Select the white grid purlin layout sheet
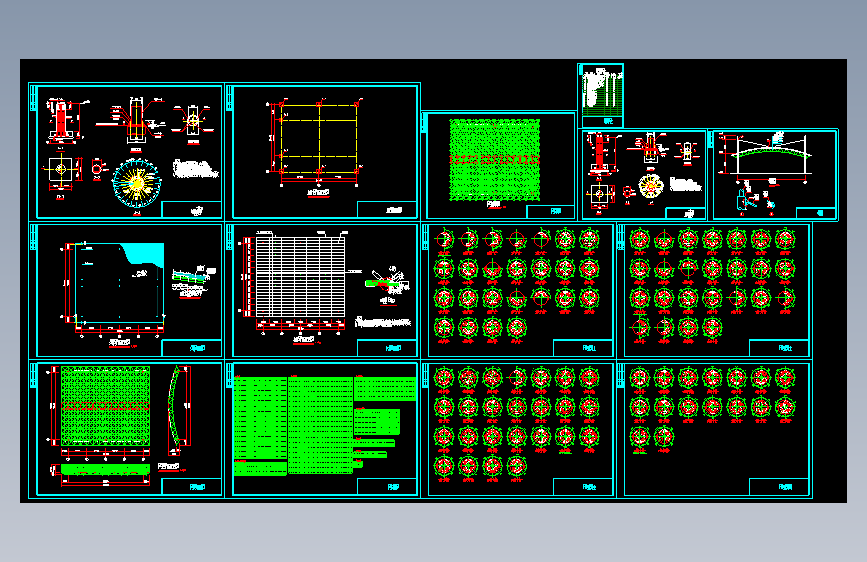 (322, 290)
